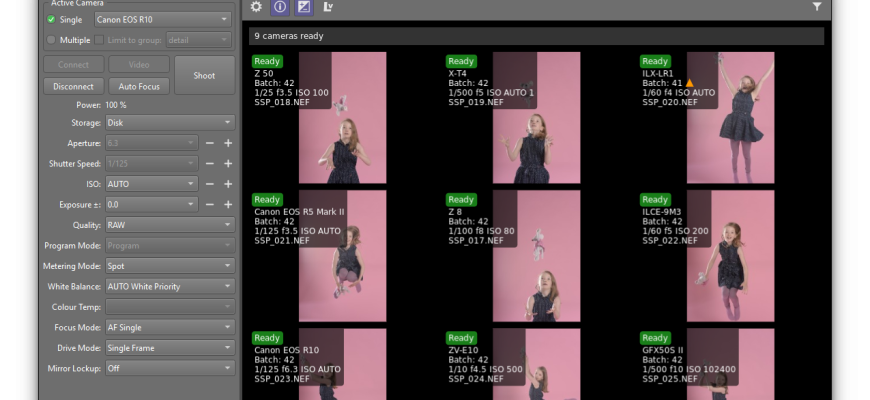Open the filter funnel icon
The height and width of the screenshot is (400, 870).
tap(817, 7)
